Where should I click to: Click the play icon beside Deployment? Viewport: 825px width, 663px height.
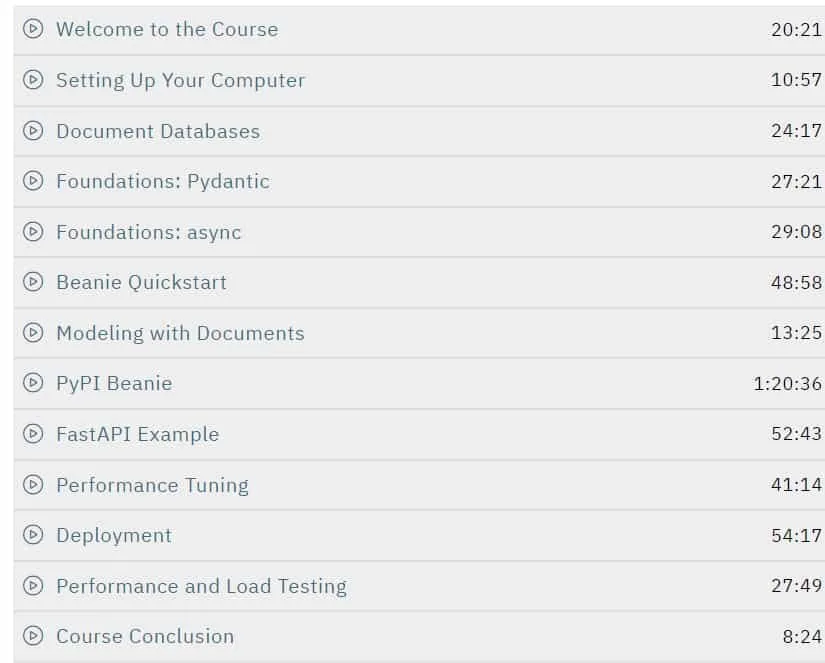pyautogui.click(x=33, y=535)
